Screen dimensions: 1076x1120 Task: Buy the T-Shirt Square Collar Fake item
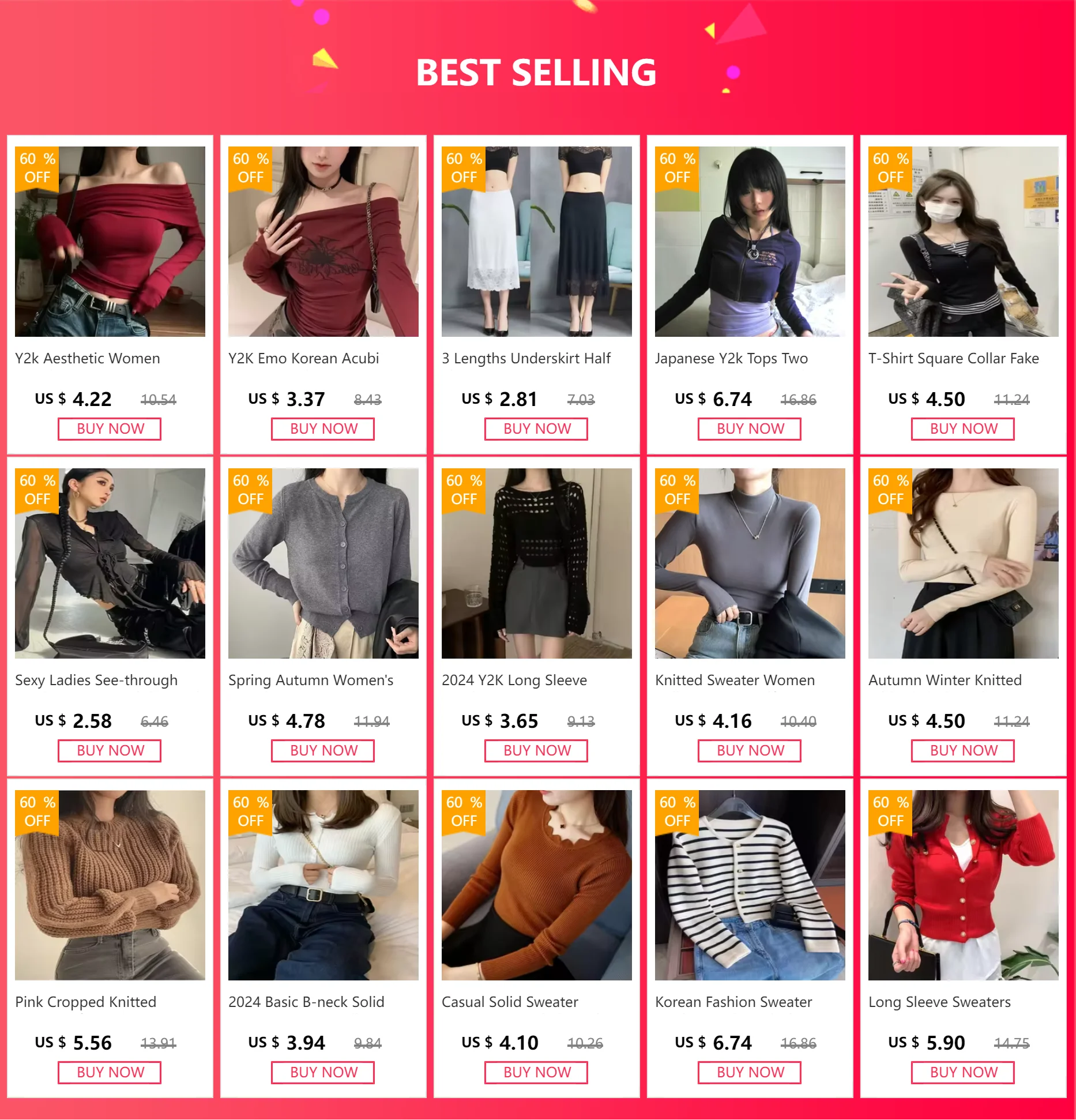coord(963,429)
